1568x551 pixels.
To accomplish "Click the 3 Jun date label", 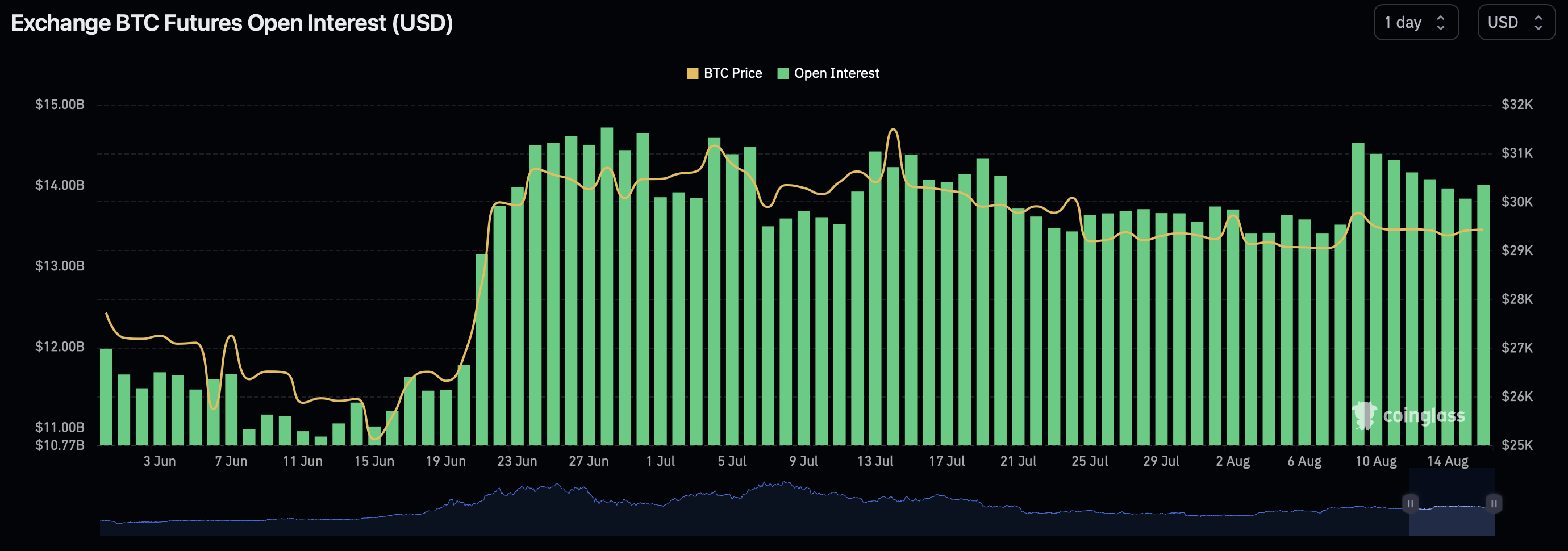I will coord(160,461).
